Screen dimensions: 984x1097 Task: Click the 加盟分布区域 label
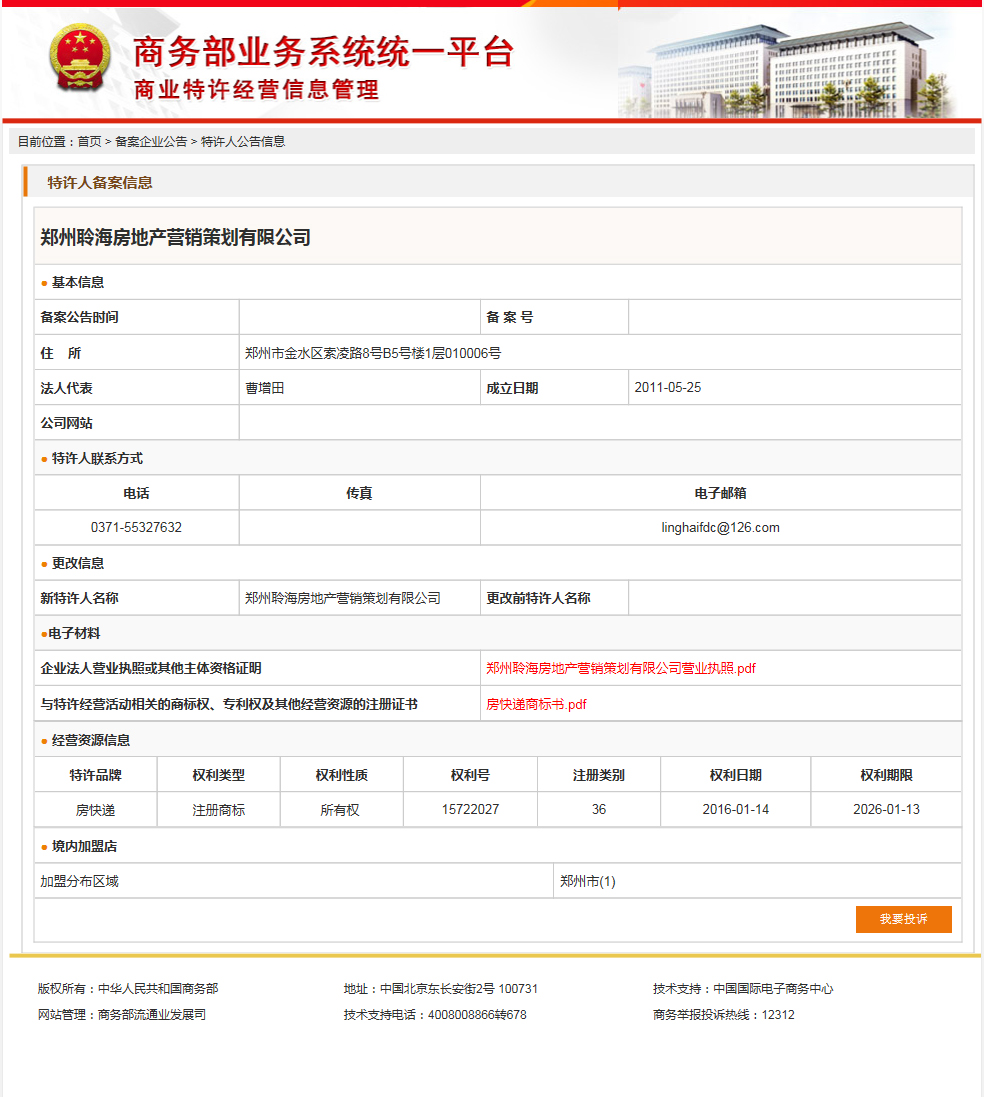click(79, 882)
